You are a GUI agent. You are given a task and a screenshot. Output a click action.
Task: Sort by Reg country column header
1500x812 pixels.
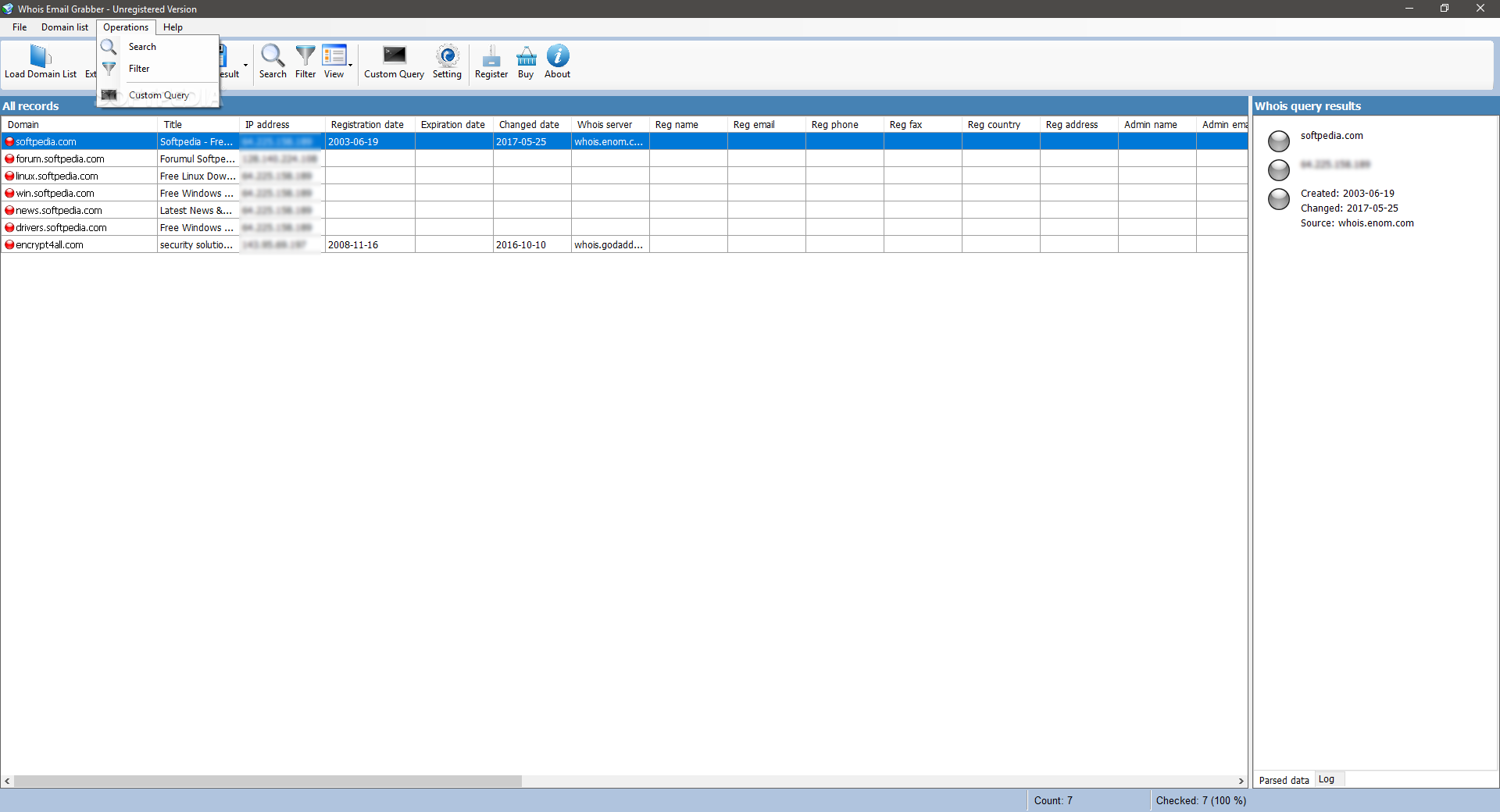pos(1001,125)
